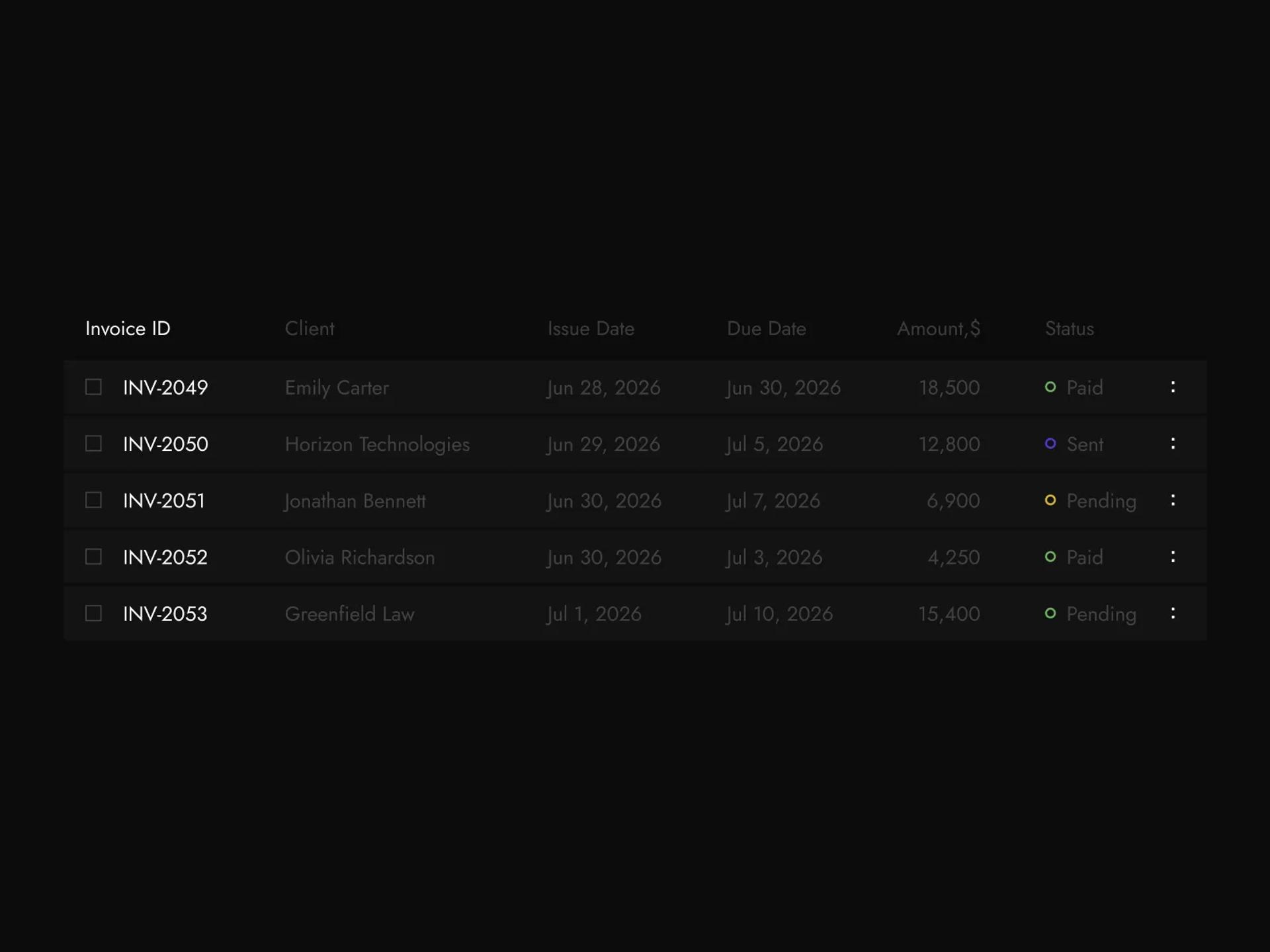Sort by the Due Date column header

[x=766, y=329]
